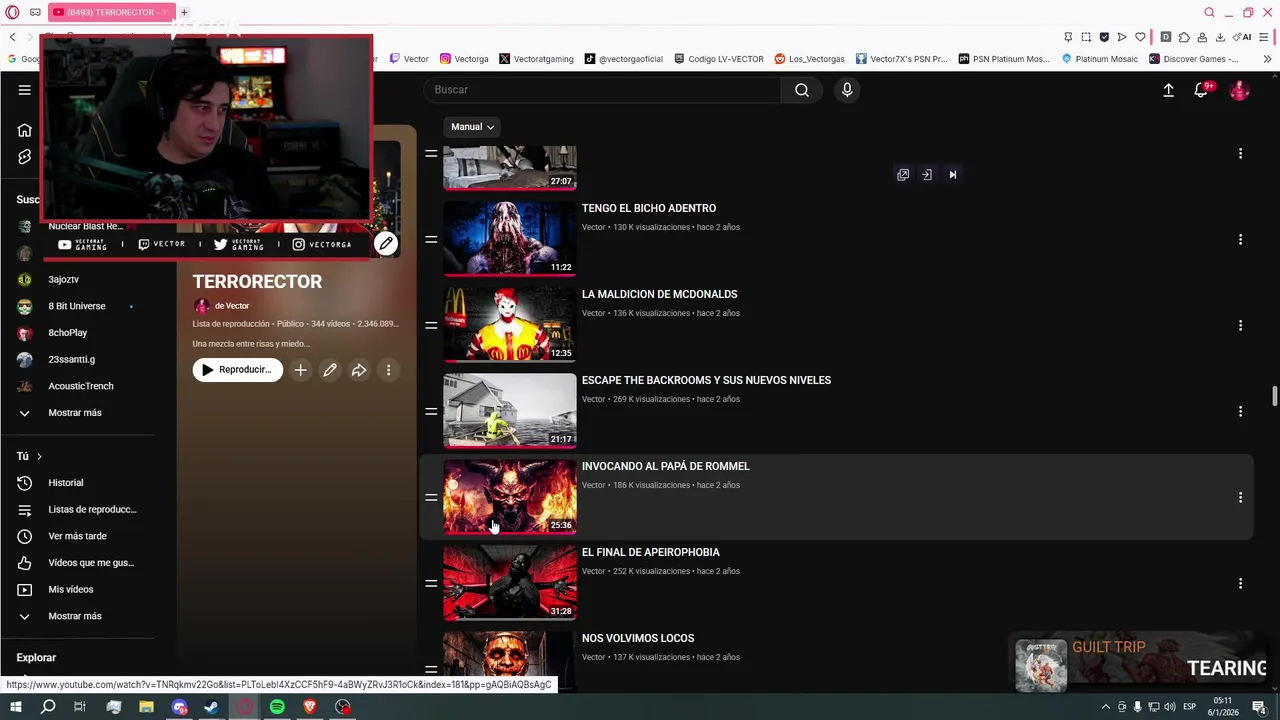The width and height of the screenshot is (1280, 720).
Task: Open Steam from the taskbar
Action: 211,707
